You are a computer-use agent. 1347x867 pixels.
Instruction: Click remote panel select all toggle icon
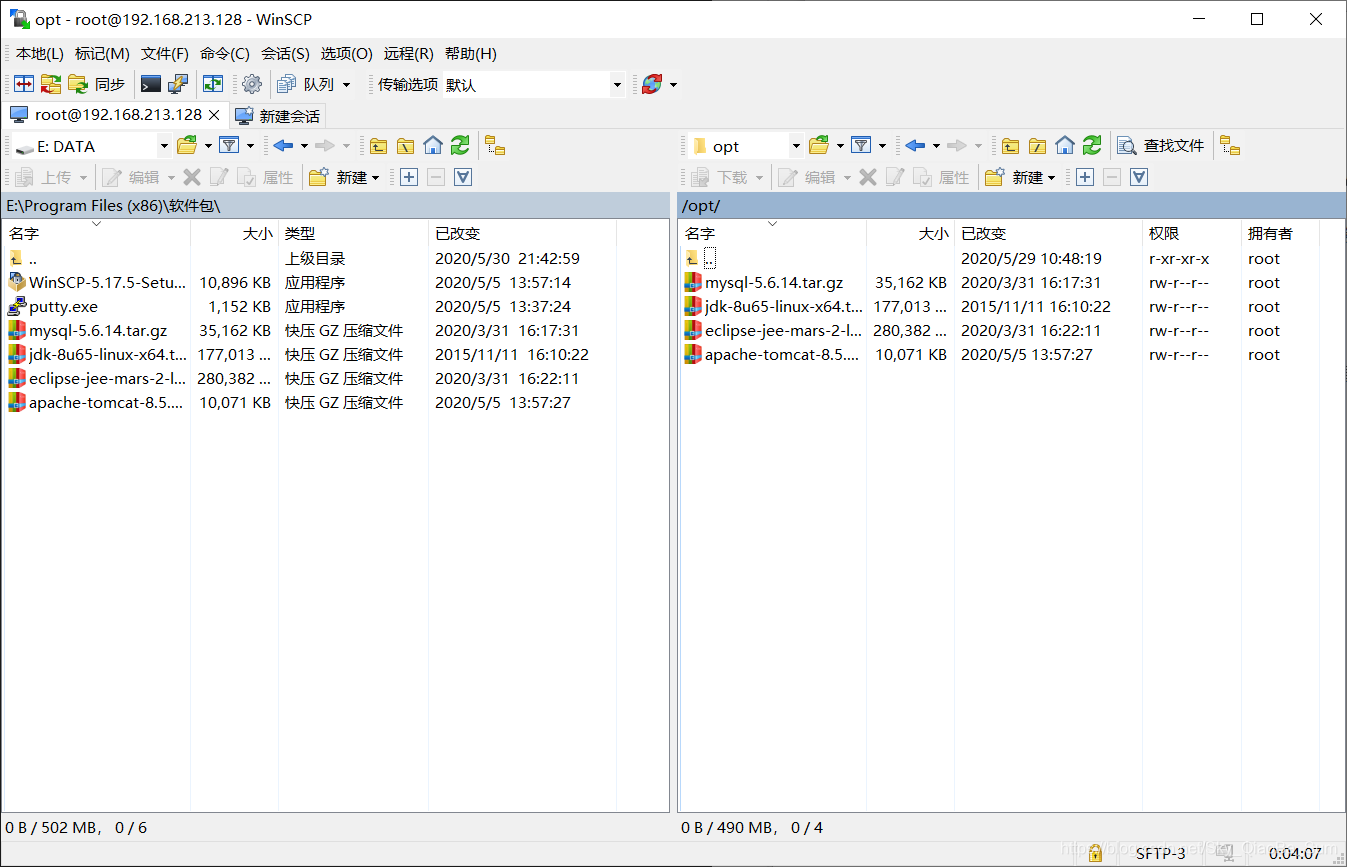point(1139,177)
